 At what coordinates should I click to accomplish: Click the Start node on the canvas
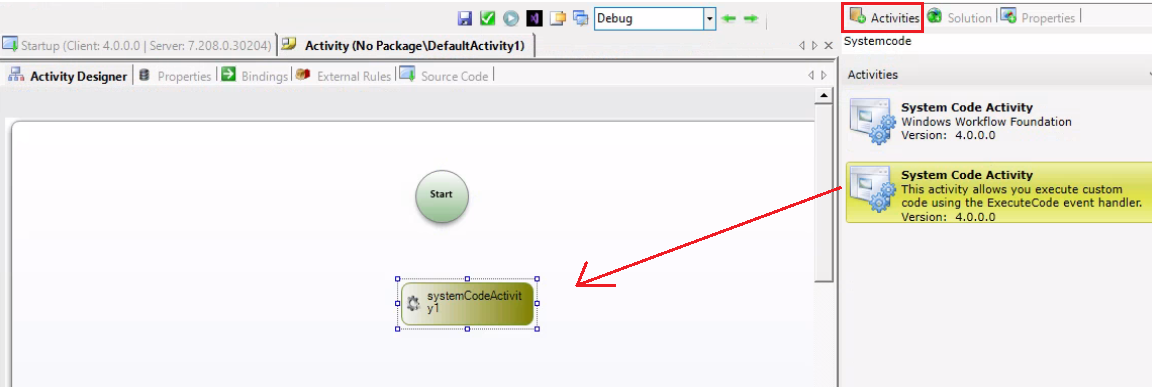441,196
